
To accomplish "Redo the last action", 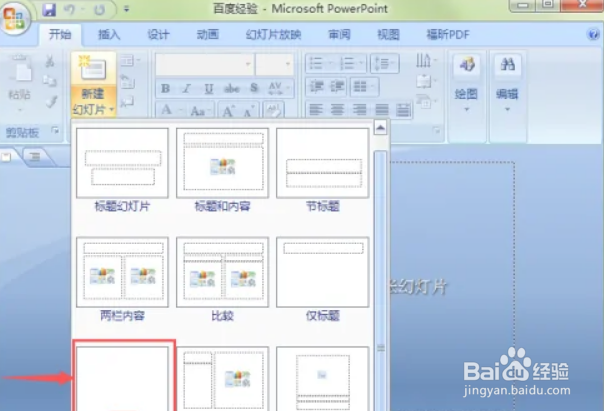I will 99,10.
